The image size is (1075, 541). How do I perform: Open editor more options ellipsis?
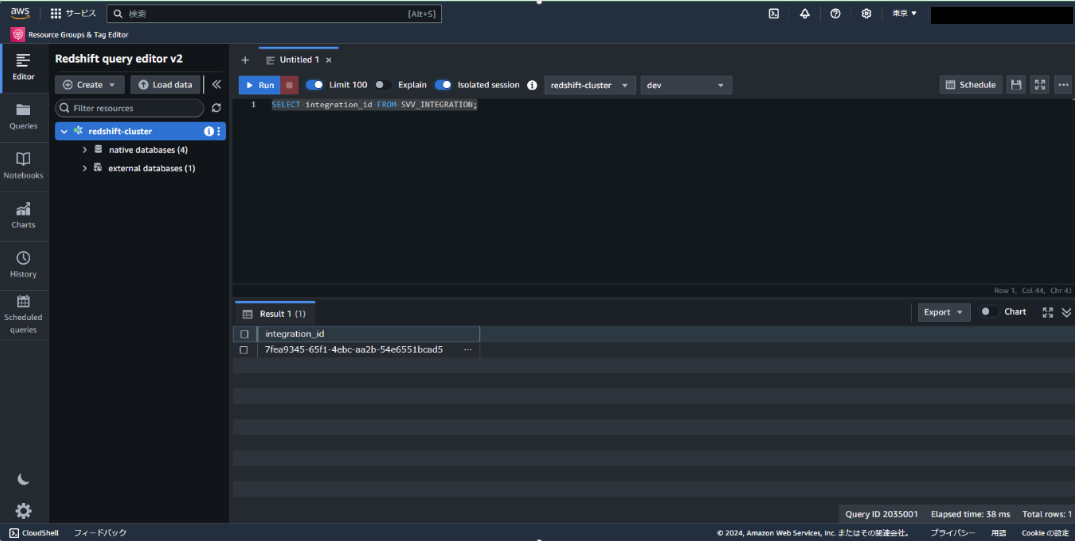[1063, 84]
